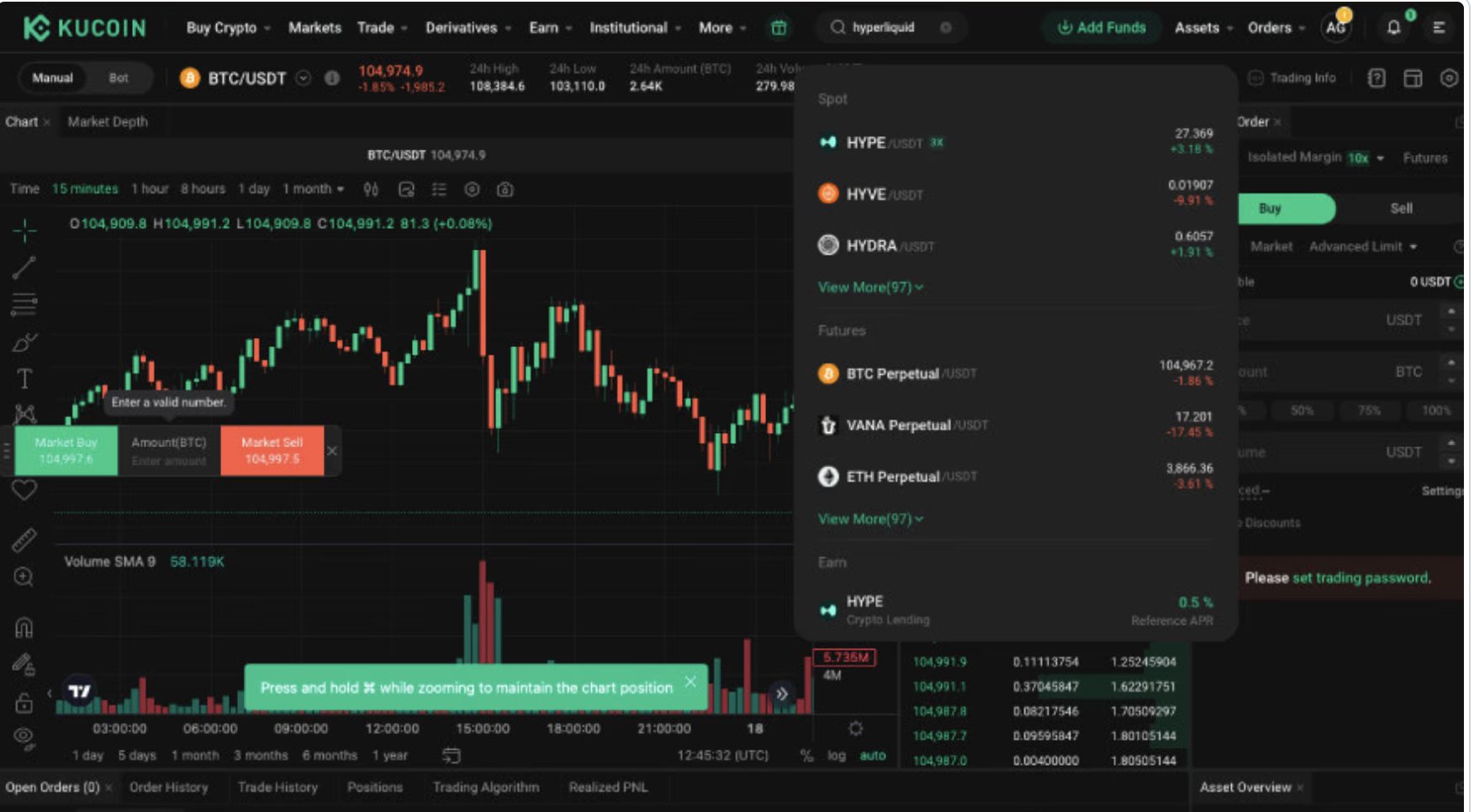This screenshot has height=812, width=1474.
Task: Expand View More under Futures results
Action: click(870, 519)
